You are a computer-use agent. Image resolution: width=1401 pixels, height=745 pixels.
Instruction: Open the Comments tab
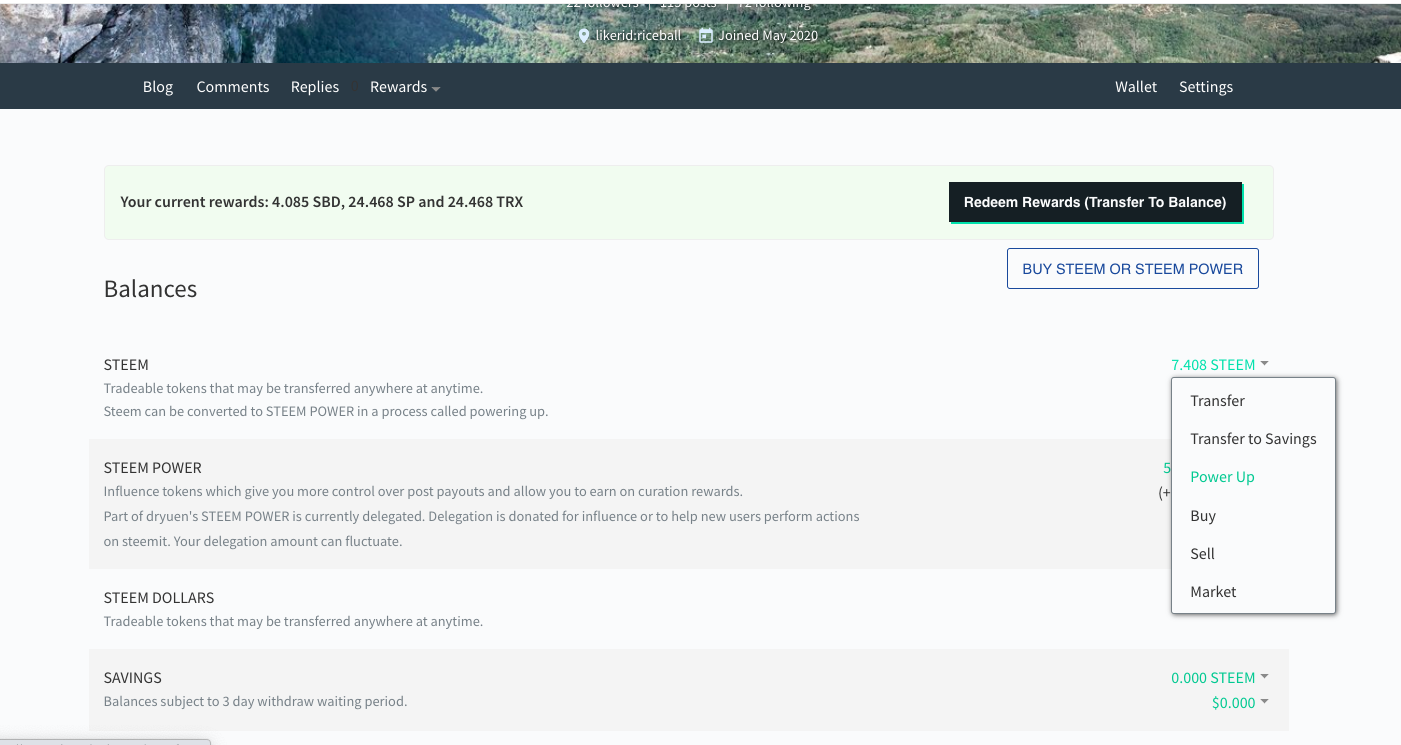[233, 87]
